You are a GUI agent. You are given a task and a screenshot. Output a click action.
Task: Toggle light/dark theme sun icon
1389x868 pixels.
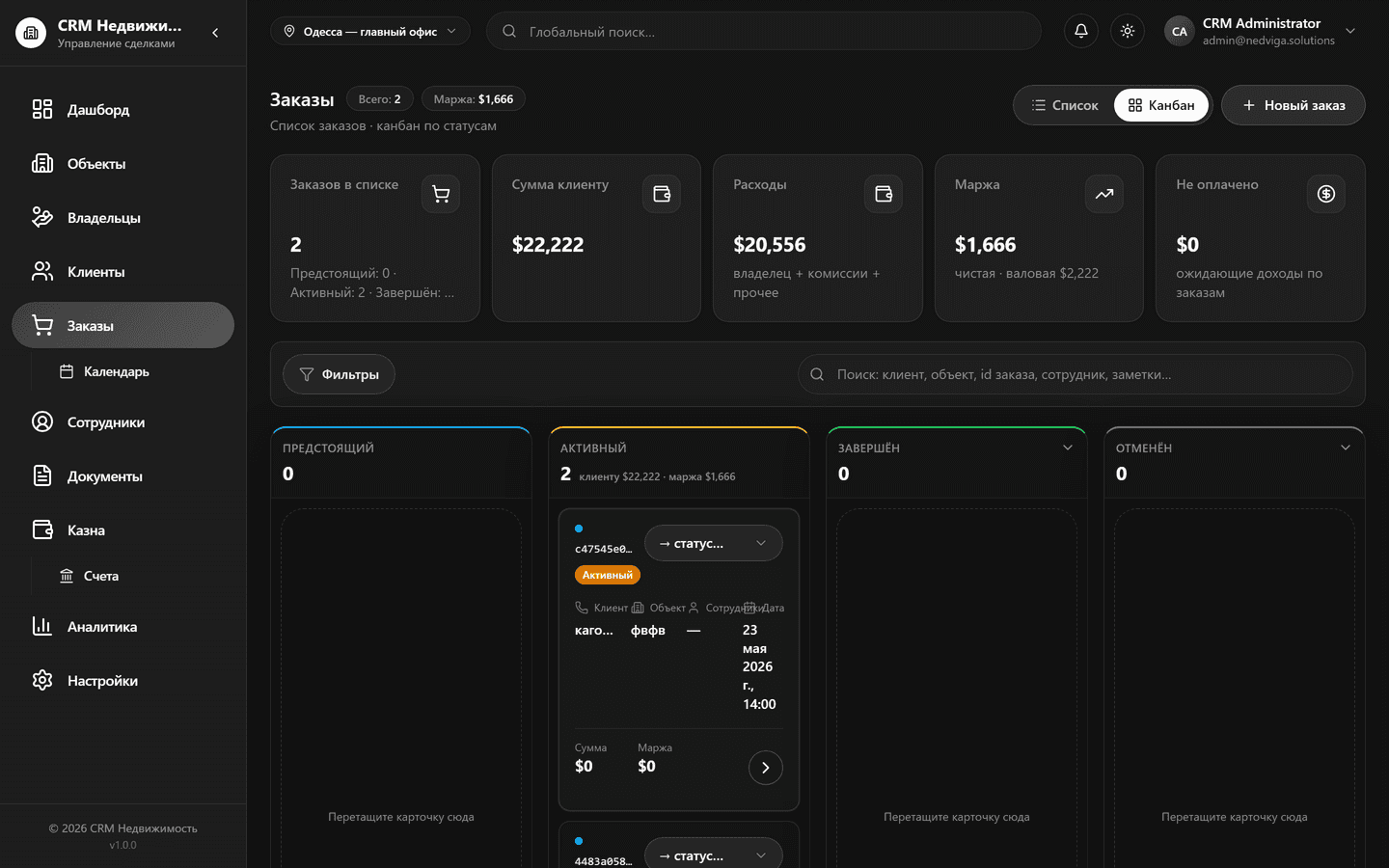click(1128, 31)
